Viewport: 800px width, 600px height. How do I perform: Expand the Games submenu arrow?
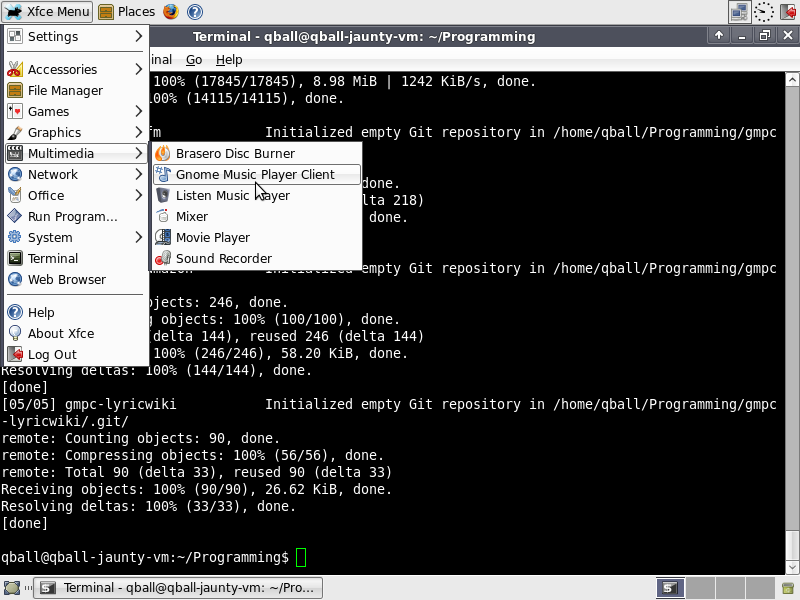139,111
